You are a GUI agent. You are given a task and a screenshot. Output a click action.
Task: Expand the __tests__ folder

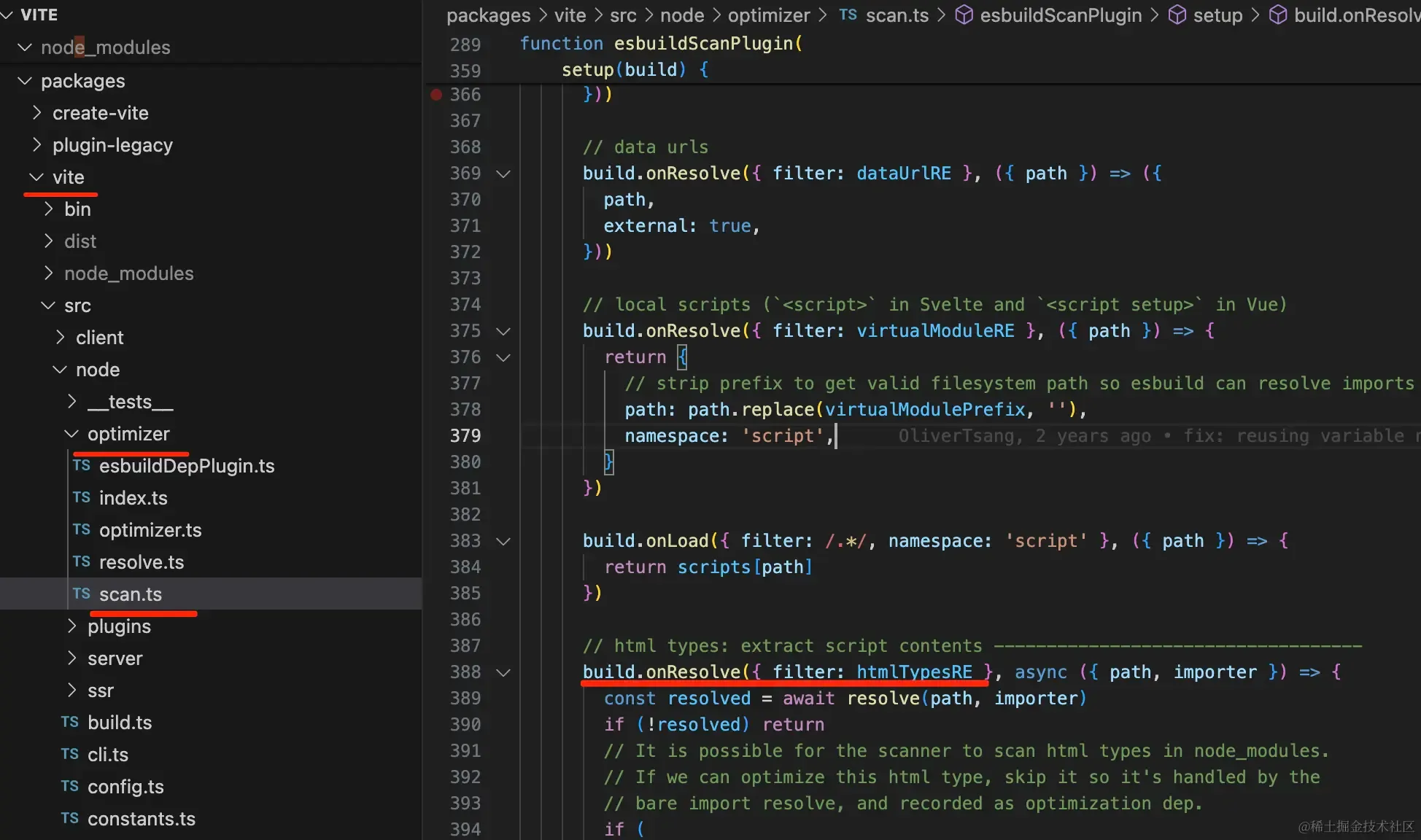71,401
